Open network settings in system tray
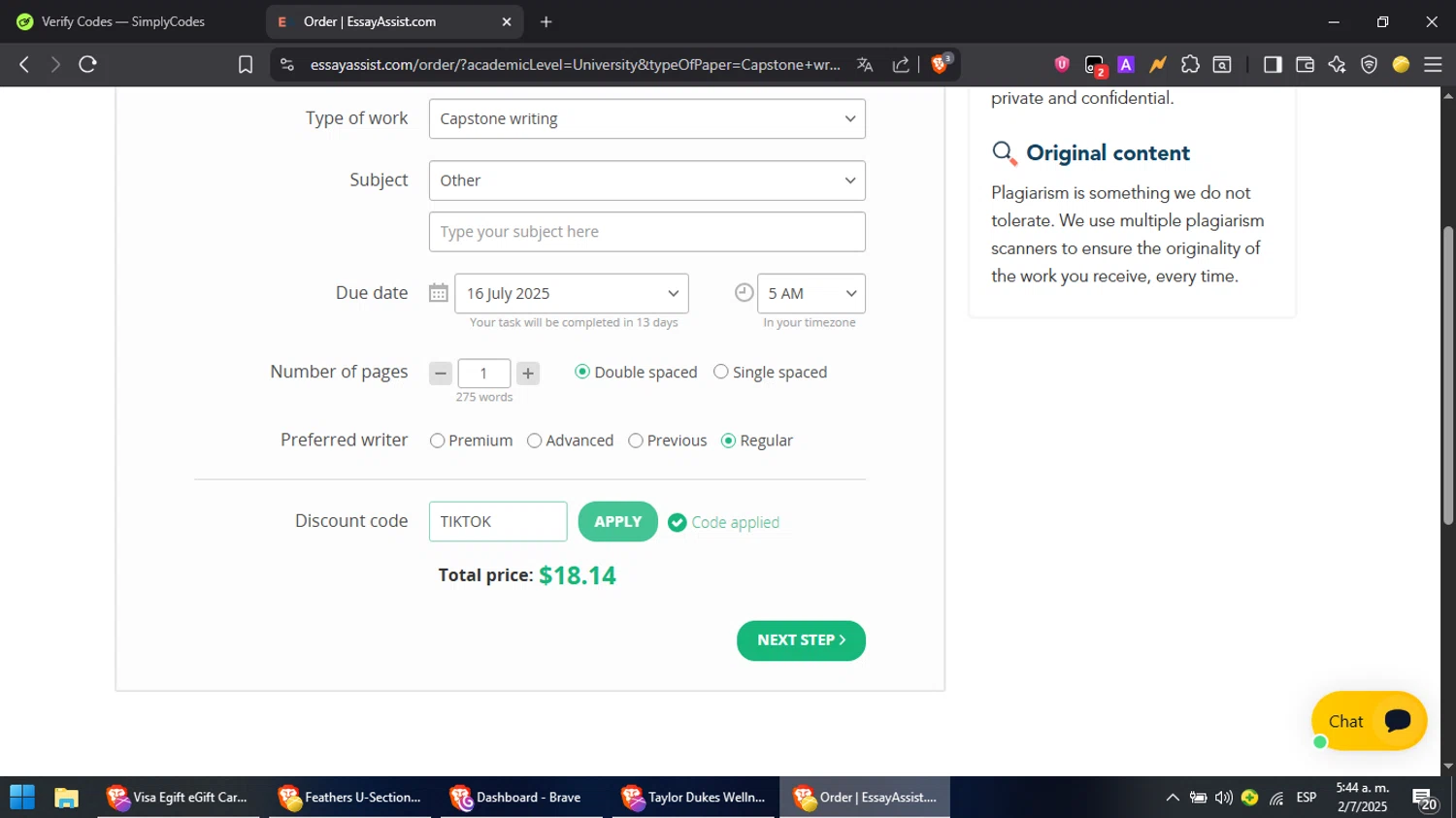 coord(1276,798)
